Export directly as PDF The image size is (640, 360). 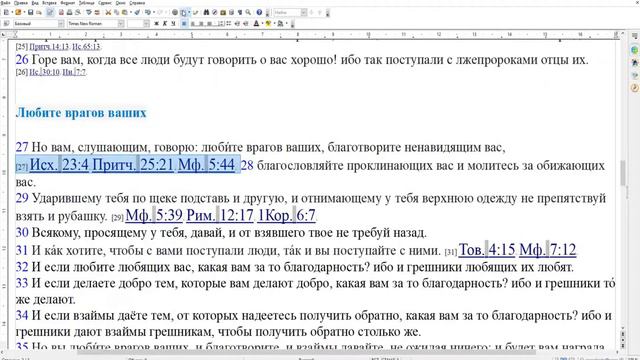[x=61, y=13]
